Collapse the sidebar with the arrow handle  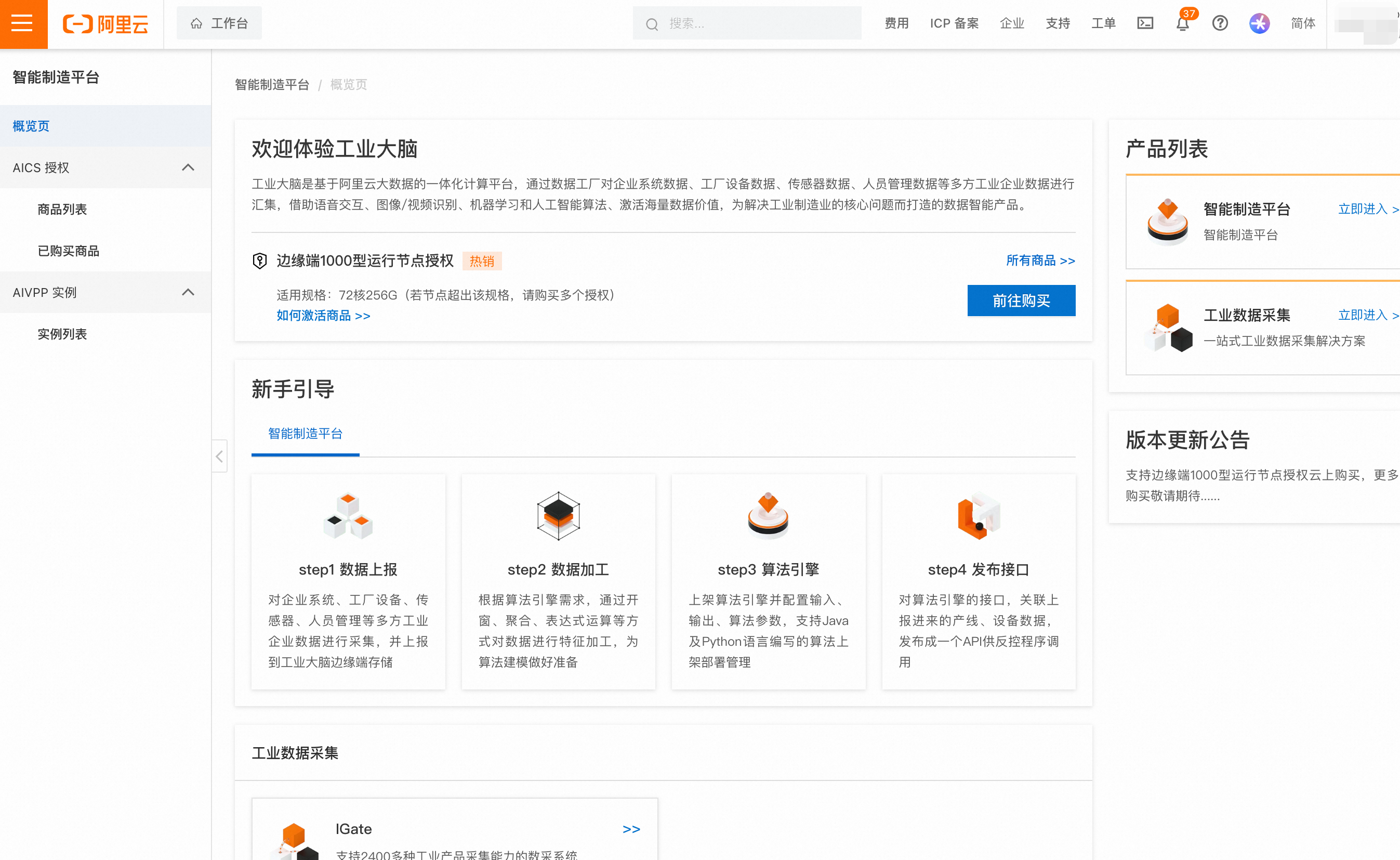(219, 456)
